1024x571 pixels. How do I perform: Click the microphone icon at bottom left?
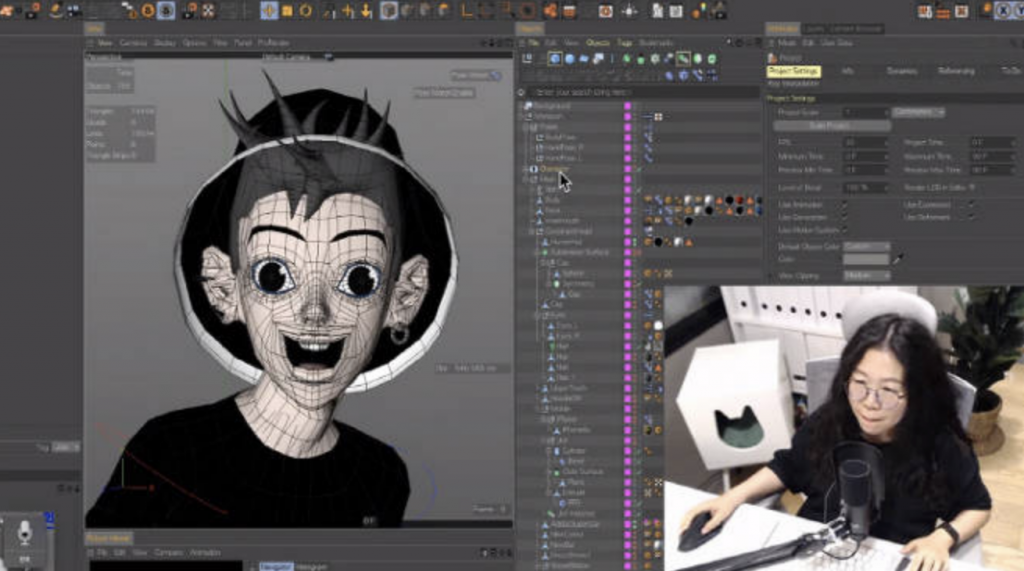click(24, 532)
